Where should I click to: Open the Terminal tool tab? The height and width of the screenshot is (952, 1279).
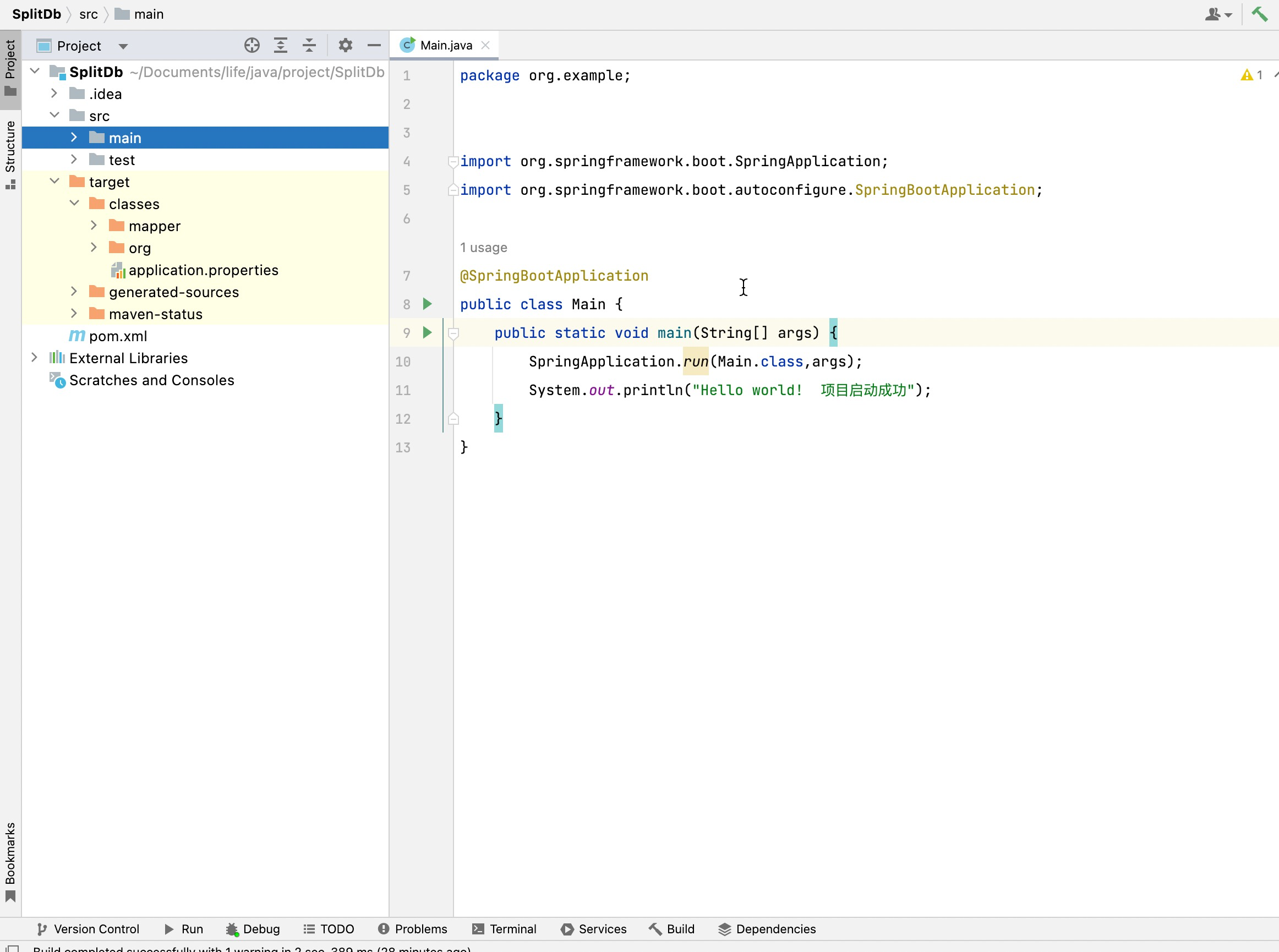pos(504,929)
